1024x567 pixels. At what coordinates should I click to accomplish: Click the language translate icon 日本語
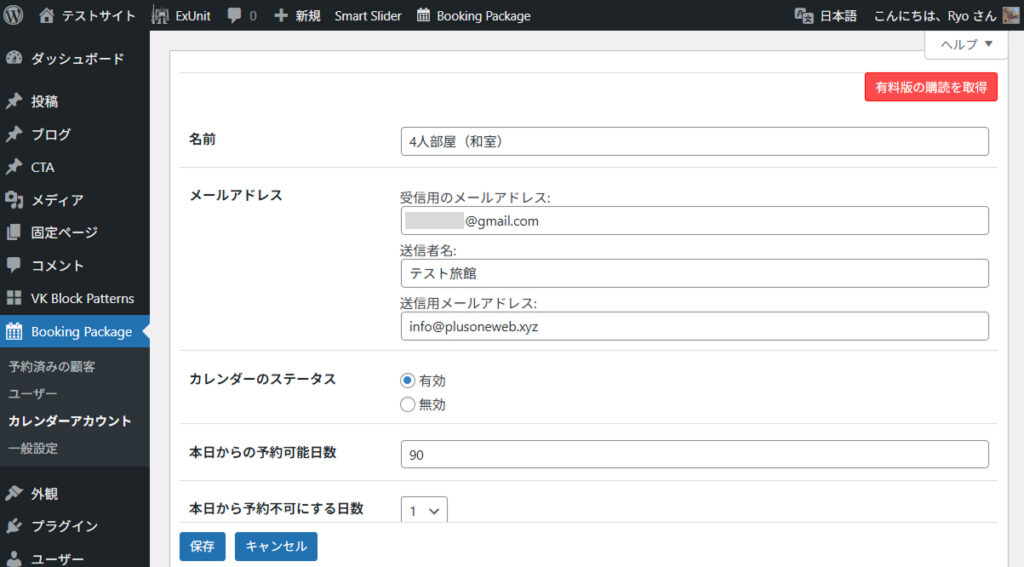click(x=803, y=15)
